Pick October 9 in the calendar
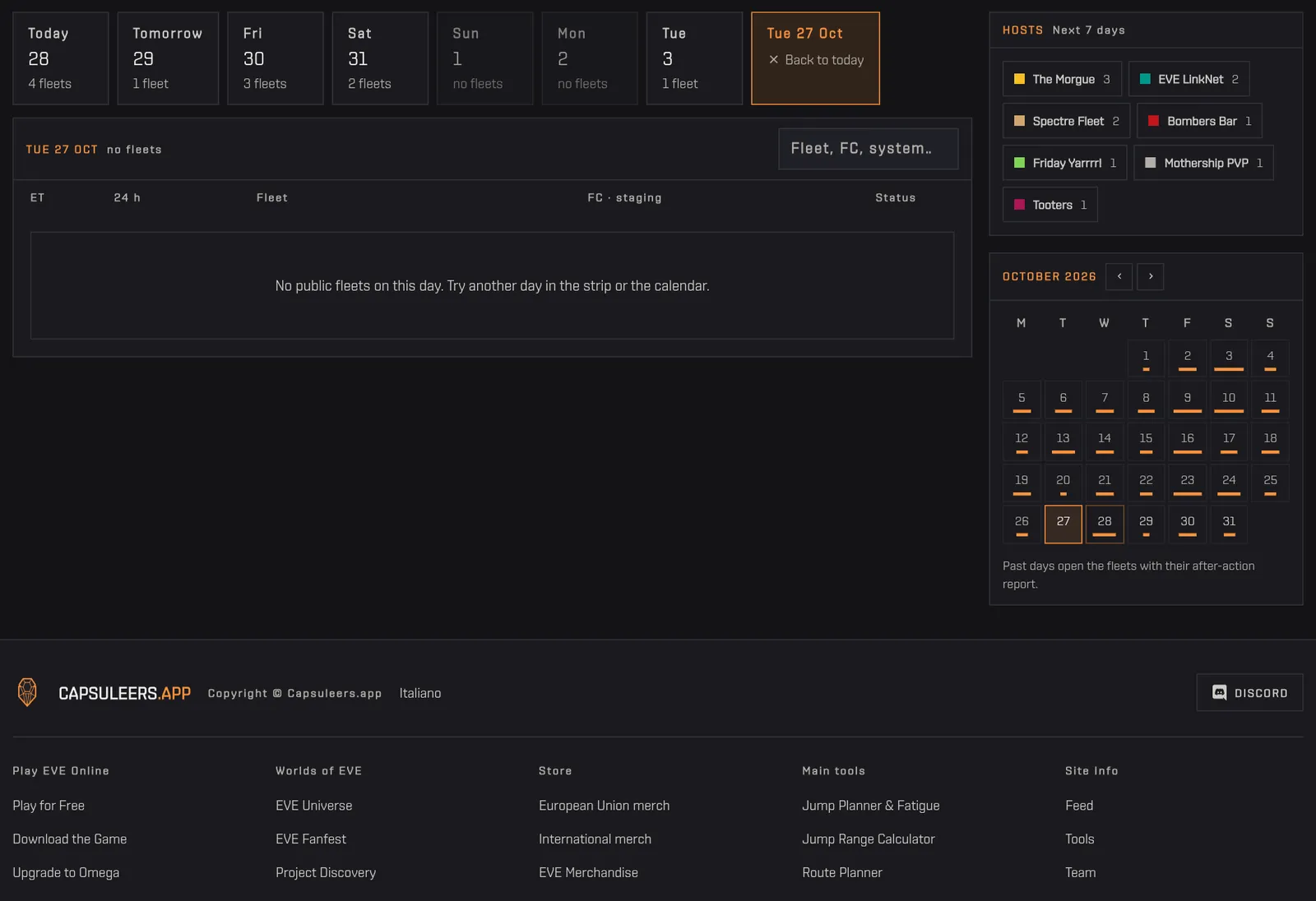The height and width of the screenshot is (901, 1316). [x=1187, y=400]
